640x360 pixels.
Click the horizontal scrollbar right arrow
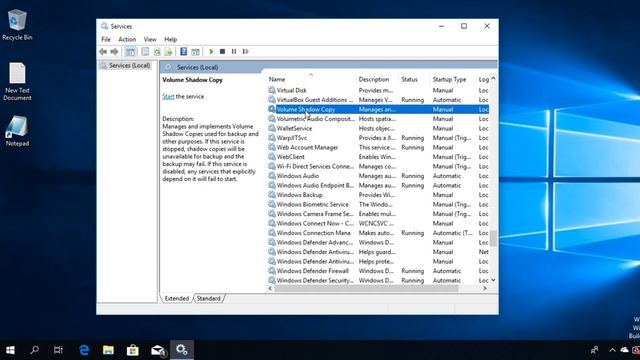(485, 288)
